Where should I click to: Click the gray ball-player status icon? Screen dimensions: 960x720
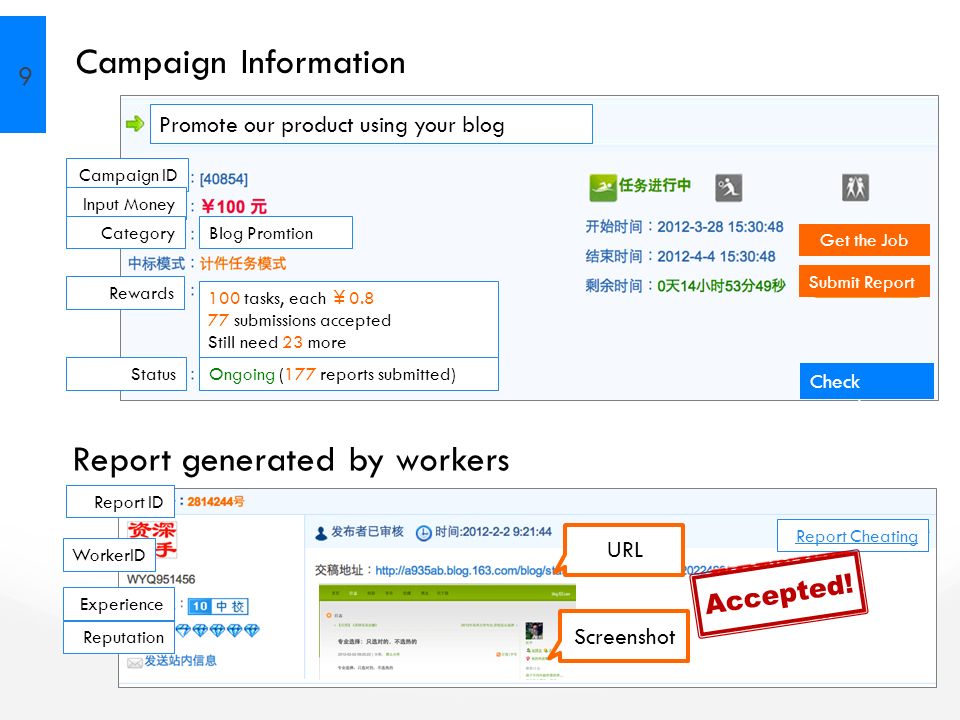[729, 187]
